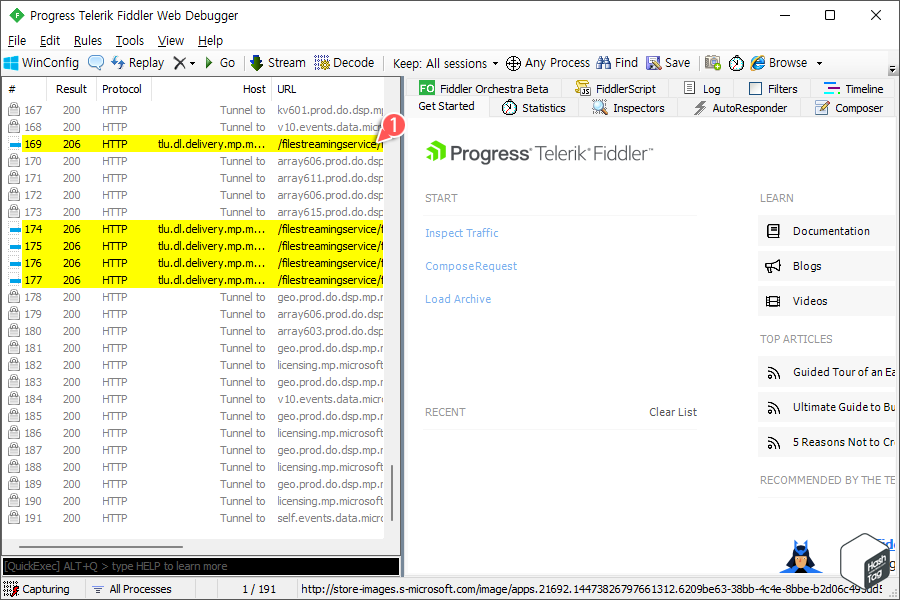Open the Videos button
The width and height of the screenshot is (900, 600).
[827, 301]
